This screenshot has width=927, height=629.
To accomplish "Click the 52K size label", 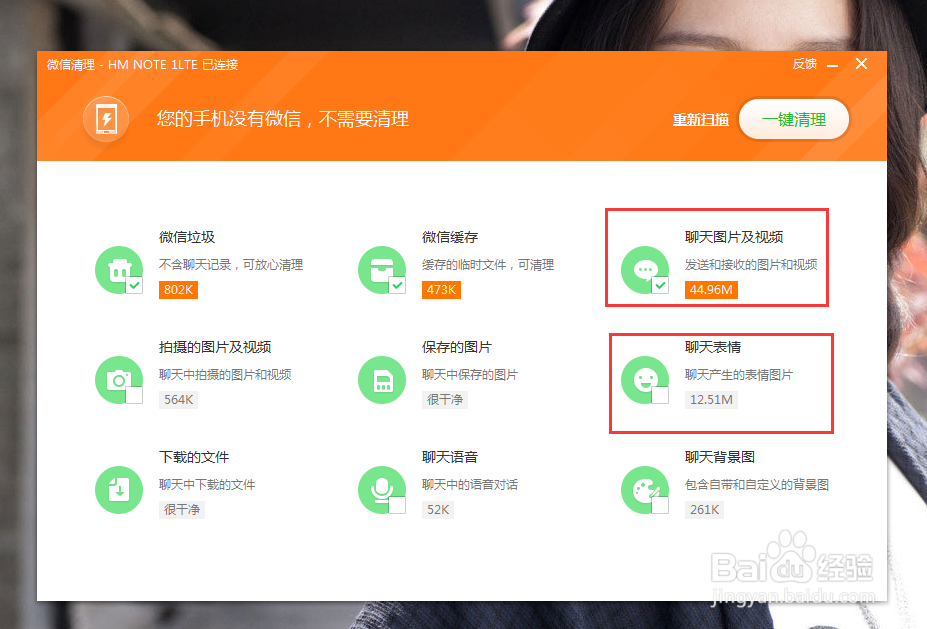I will click(x=438, y=510).
